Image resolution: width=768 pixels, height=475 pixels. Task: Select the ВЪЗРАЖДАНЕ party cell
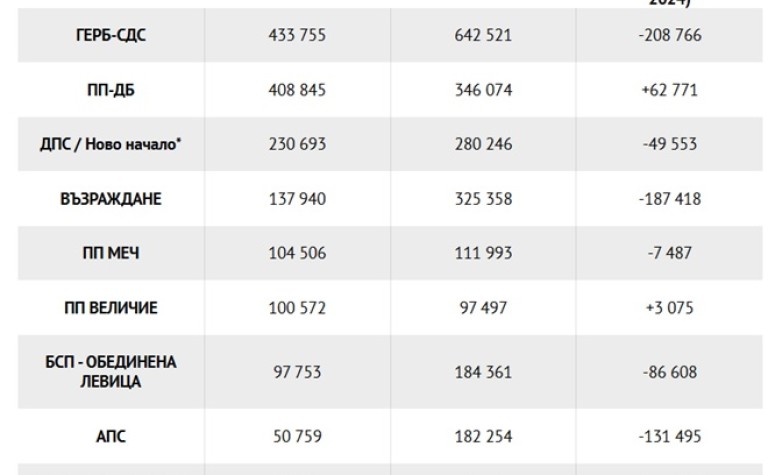110,199
